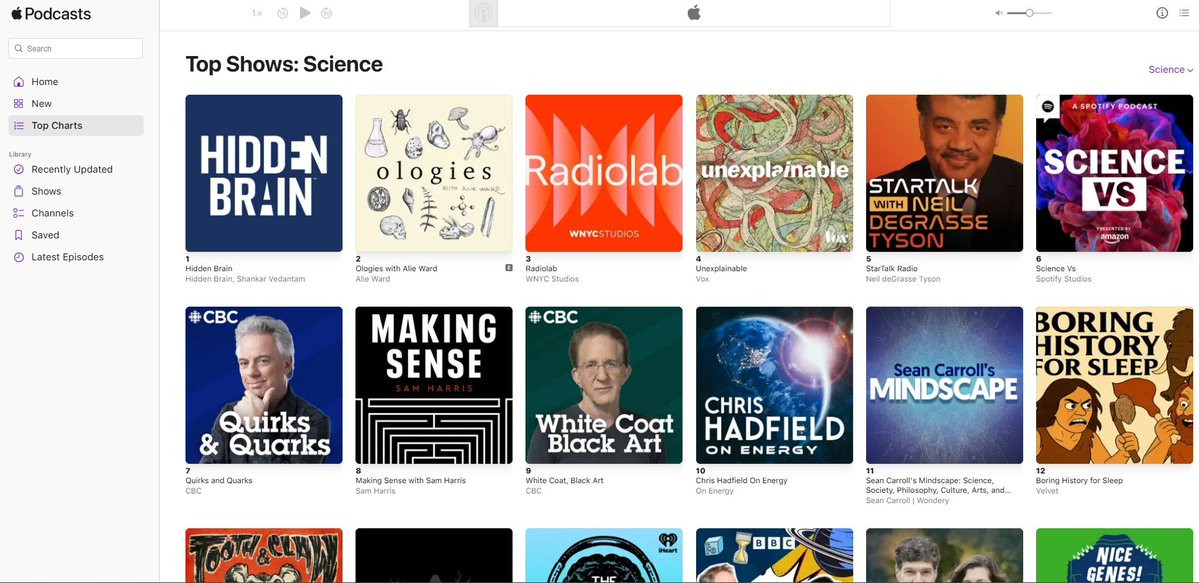Viewport: 1199px width, 583px height.
Task: Adjust the volume slider knob
Action: [1030, 13]
